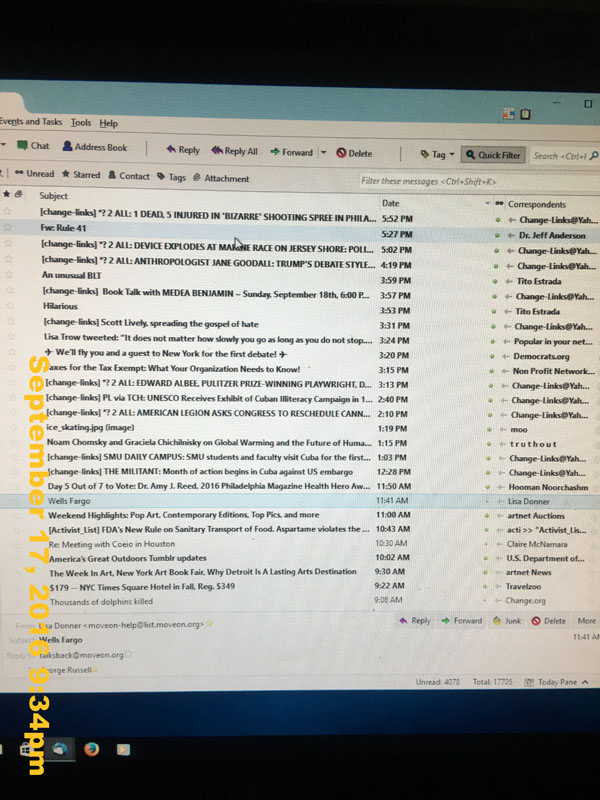Toggle the Quick Filter button

click(493, 155)
